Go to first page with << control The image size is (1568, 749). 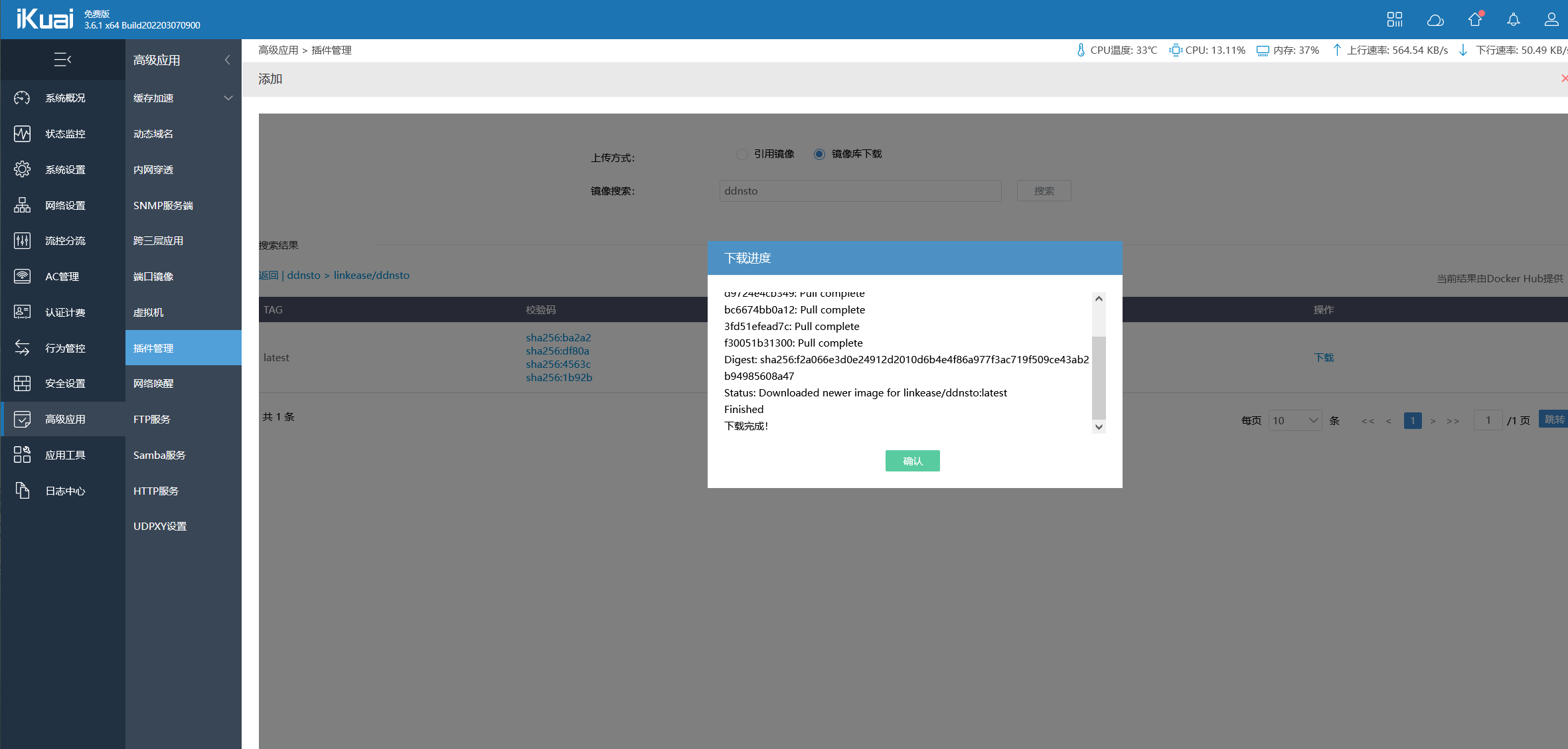pyautogui.click(x=1368, y=421)
